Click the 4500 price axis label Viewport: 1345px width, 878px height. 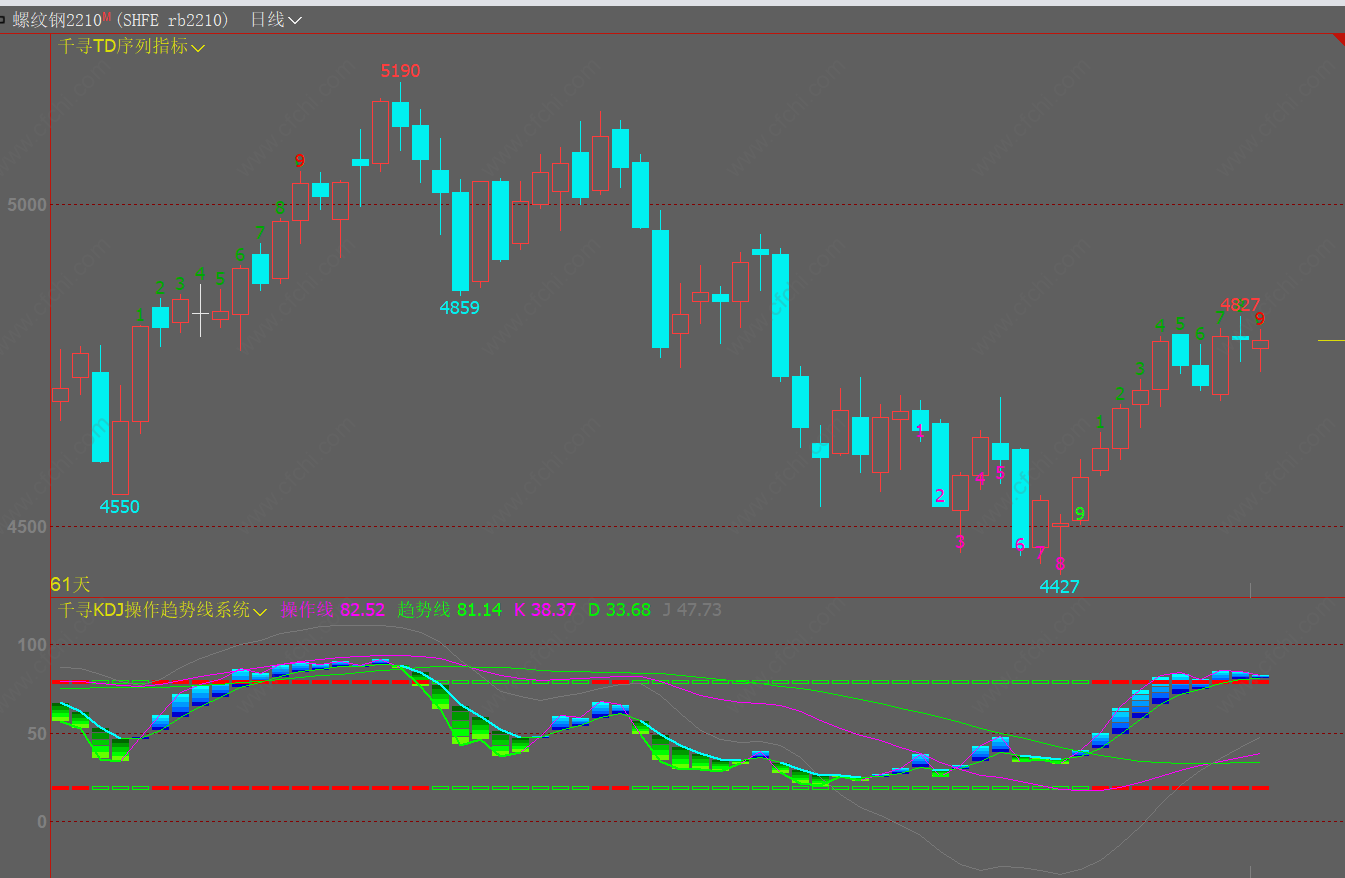pos(27,527)
